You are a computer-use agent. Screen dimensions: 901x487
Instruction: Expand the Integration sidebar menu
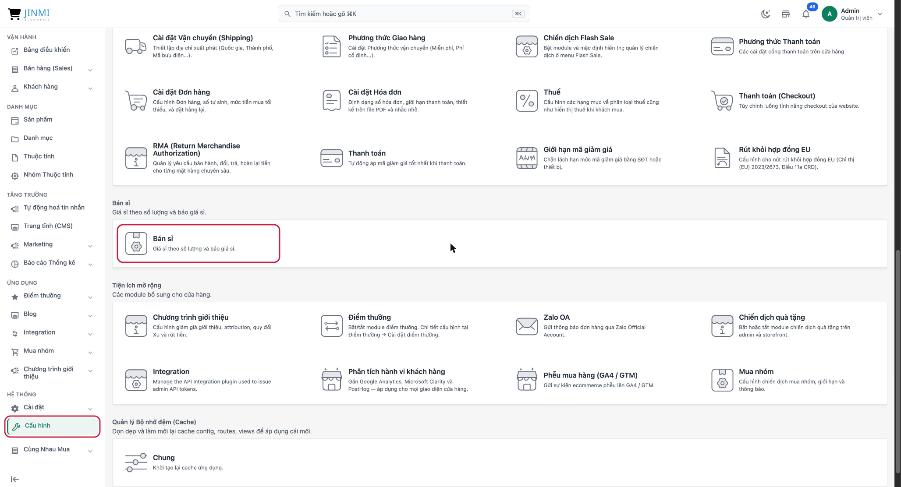[90, 334]
